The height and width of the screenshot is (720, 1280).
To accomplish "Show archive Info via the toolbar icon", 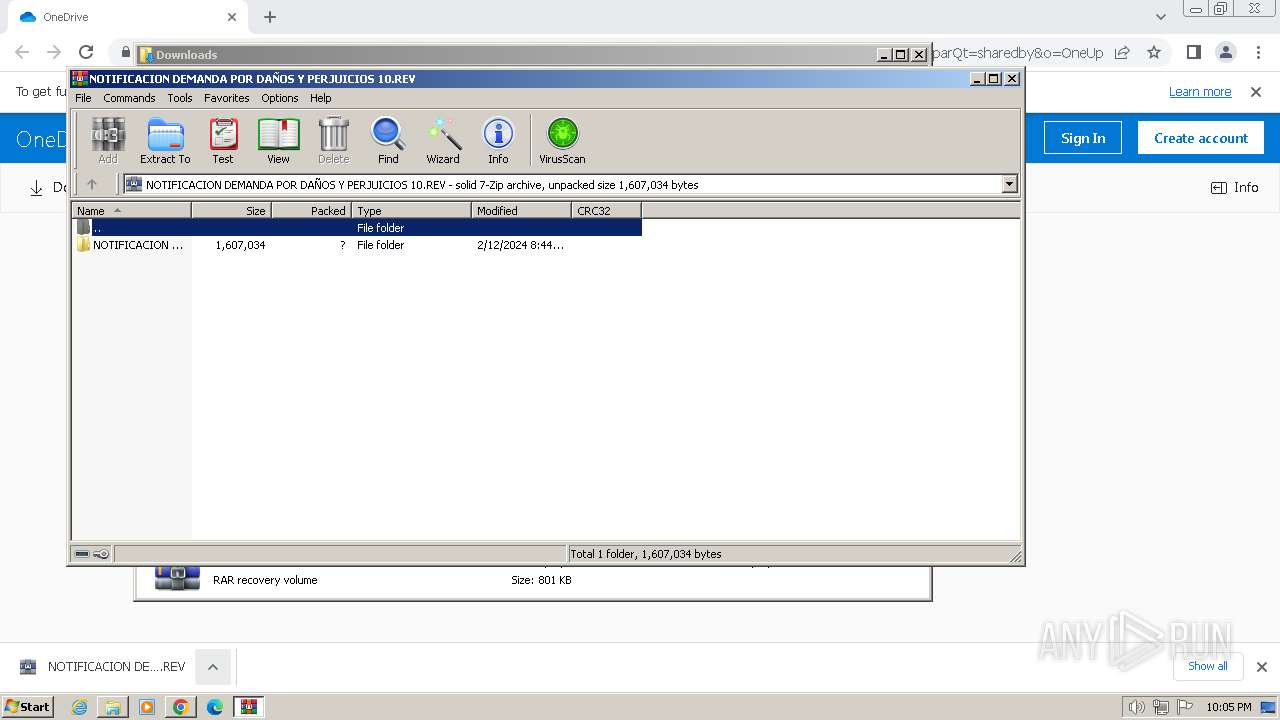I will (x=498, y=140).
